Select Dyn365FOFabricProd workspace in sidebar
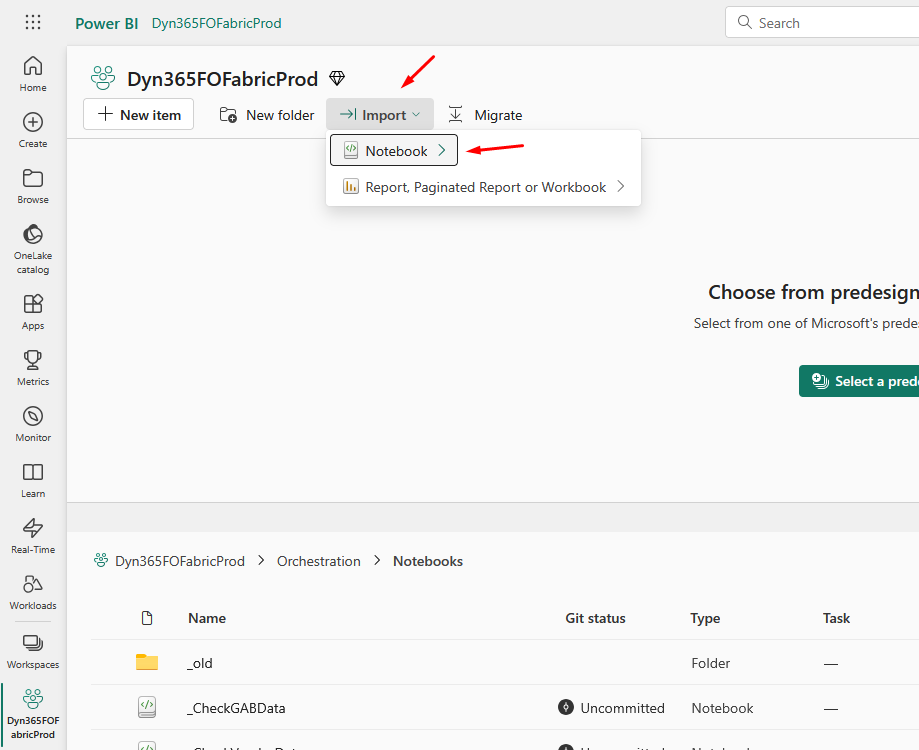919x750 pixels. click(33, 714)
